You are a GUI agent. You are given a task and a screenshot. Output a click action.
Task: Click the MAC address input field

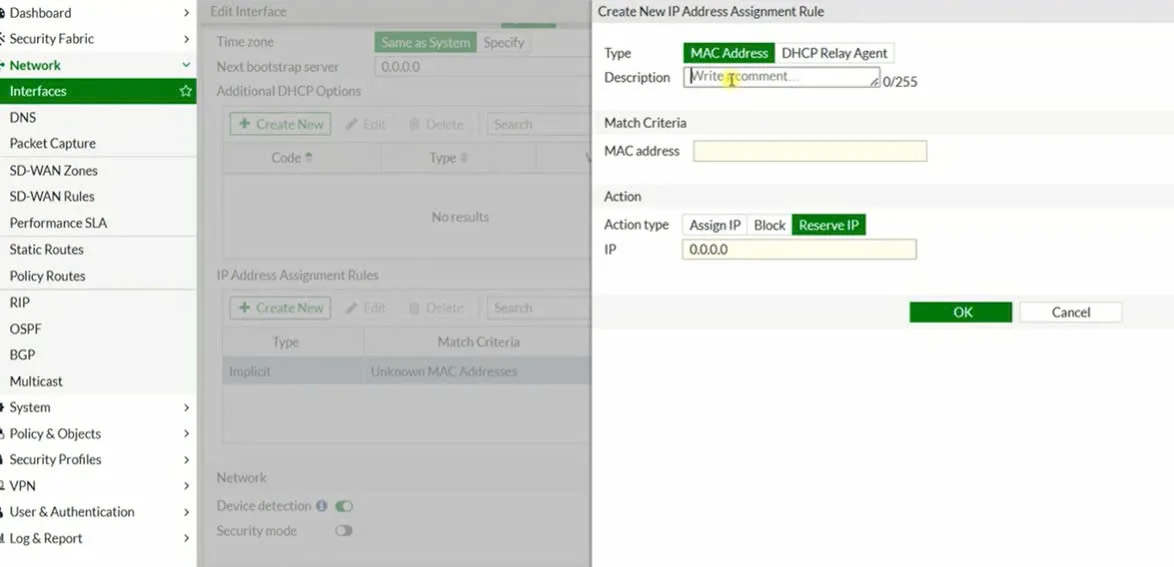click(x=809, y=151)
